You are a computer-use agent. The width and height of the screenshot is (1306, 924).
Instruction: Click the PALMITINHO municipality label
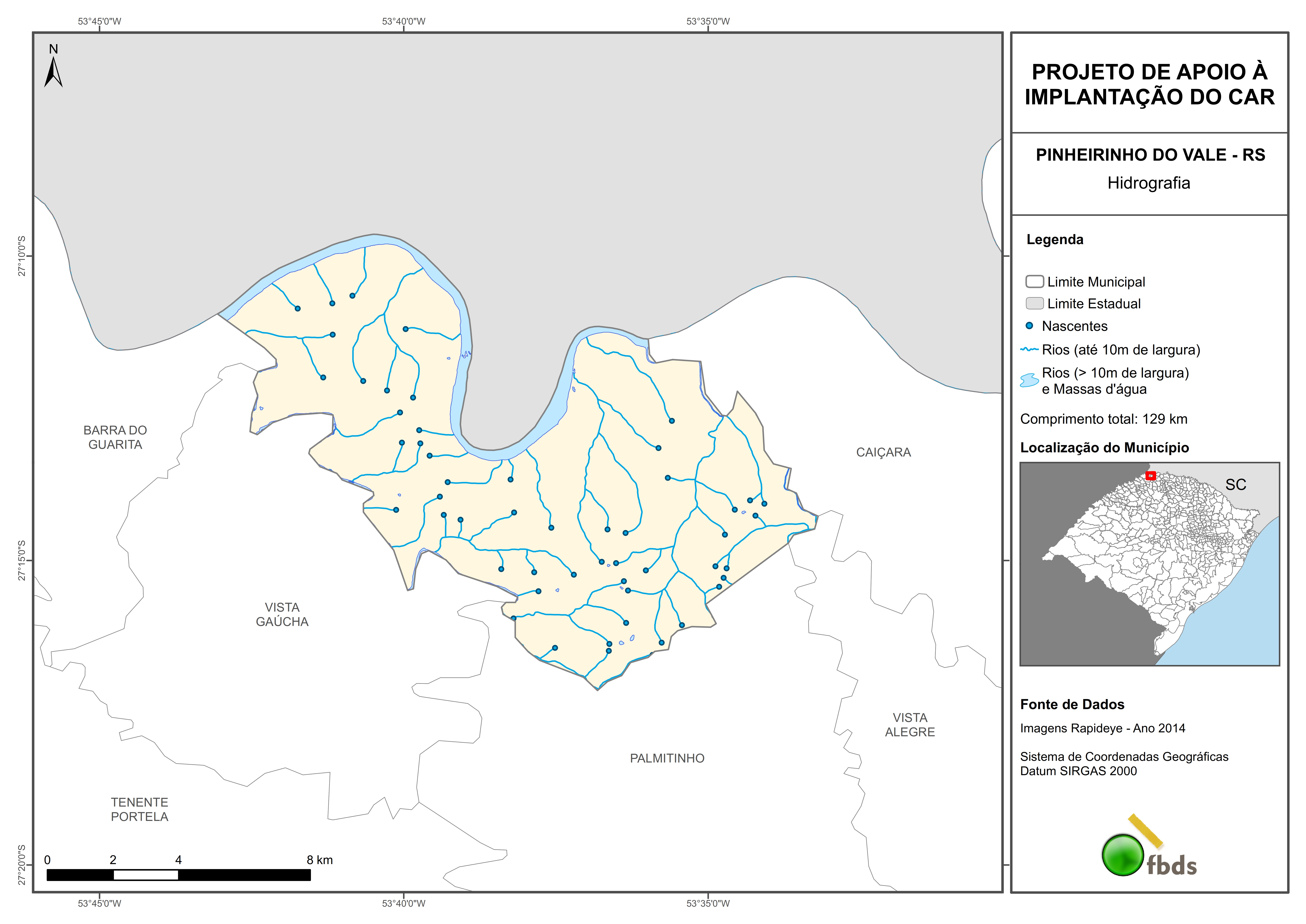tap(667, 758)
